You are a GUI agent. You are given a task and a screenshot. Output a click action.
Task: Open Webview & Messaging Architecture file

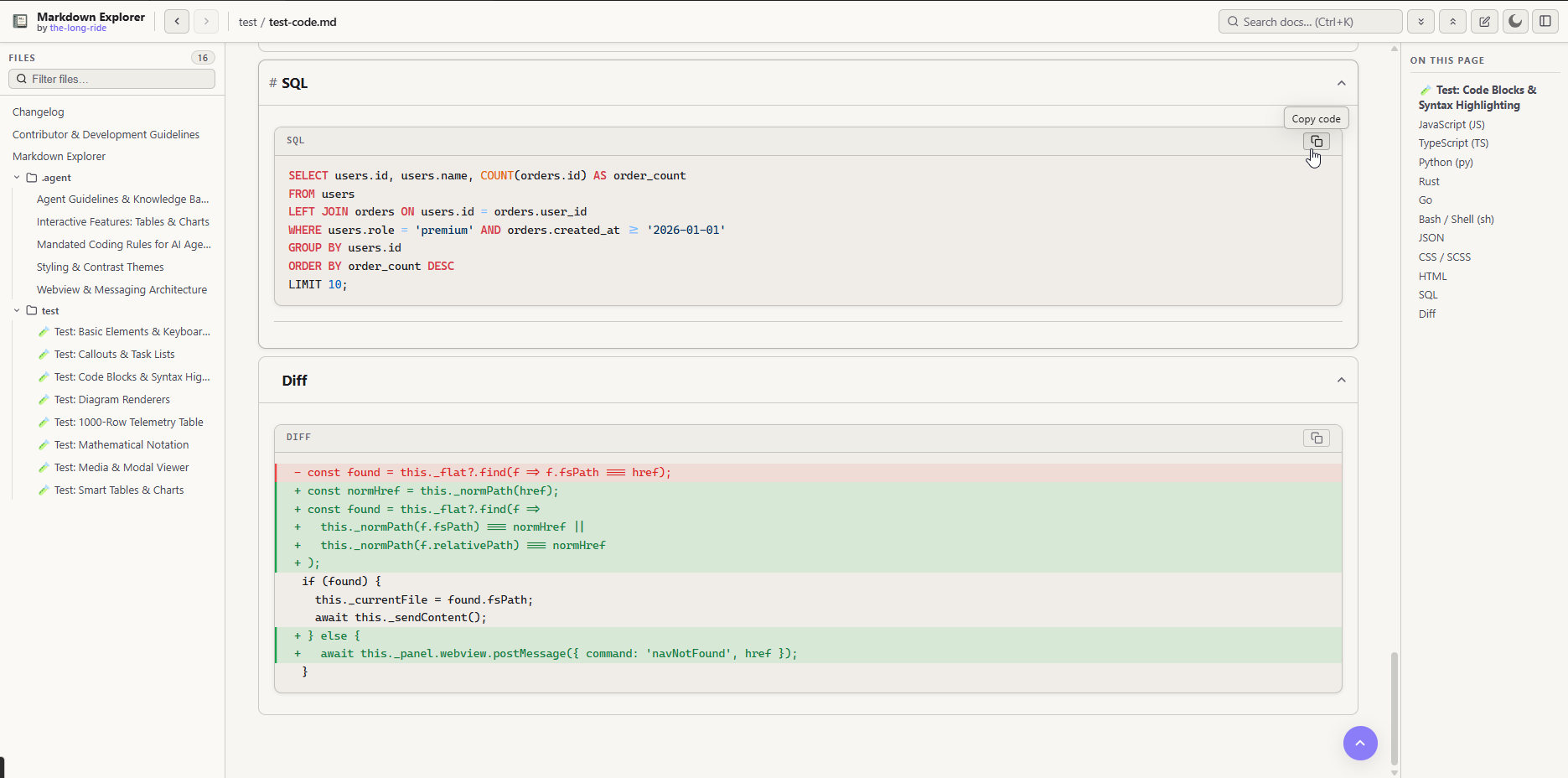point(122,290)
